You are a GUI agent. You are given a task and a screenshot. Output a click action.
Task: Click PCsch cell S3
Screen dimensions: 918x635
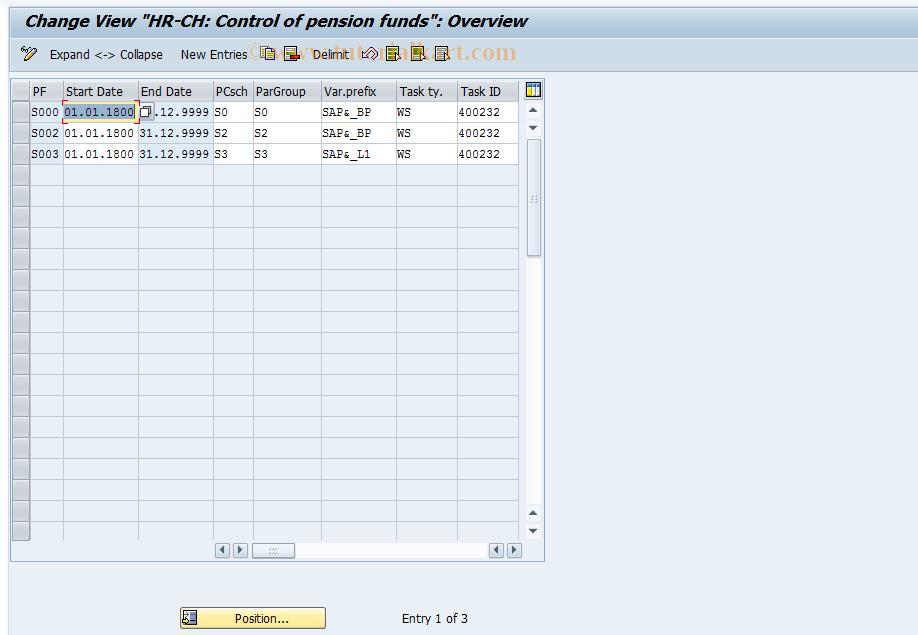tap(233, 154)
